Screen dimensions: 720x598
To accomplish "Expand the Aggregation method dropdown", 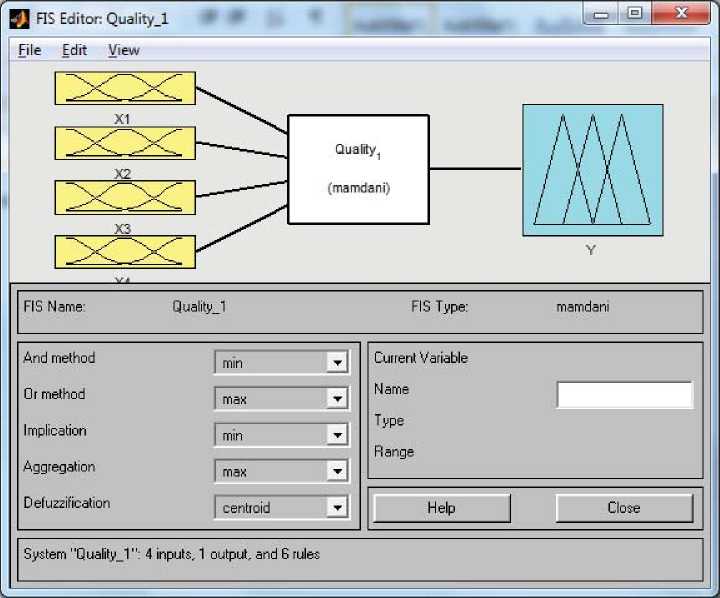I will click(x=281, y=471).
